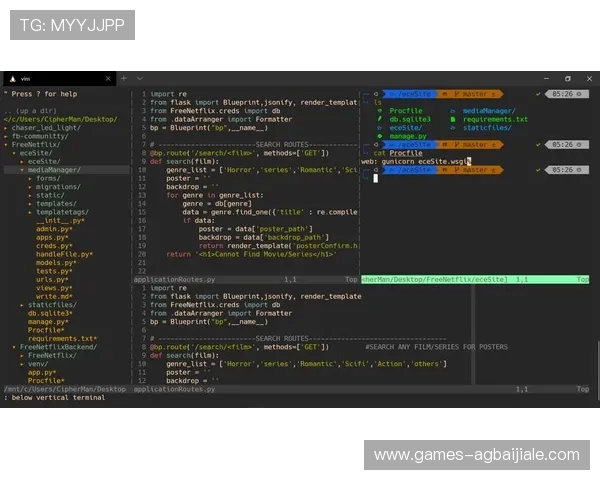Screen dimensions: 600x480
Task: Close the vim tab
Action: click(x=110, y=77)
